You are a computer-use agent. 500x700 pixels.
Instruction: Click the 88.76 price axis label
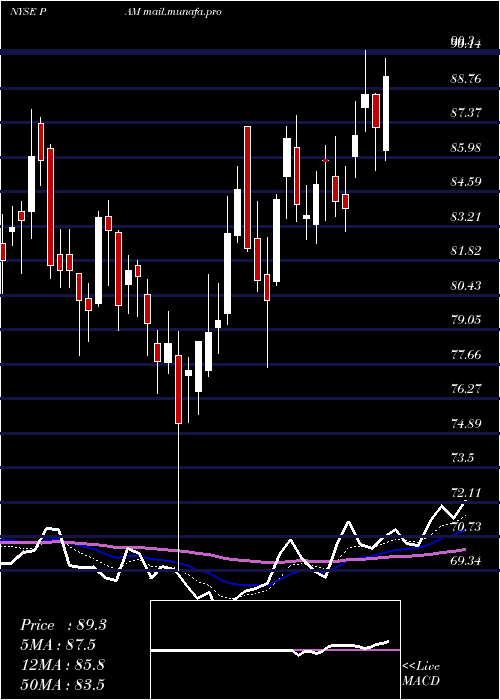click(x=466, y=79)
